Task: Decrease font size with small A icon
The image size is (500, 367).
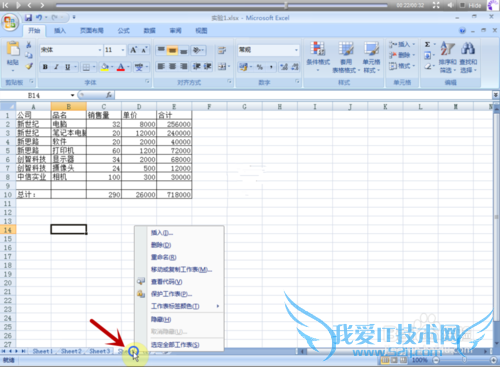Action: 144,50
